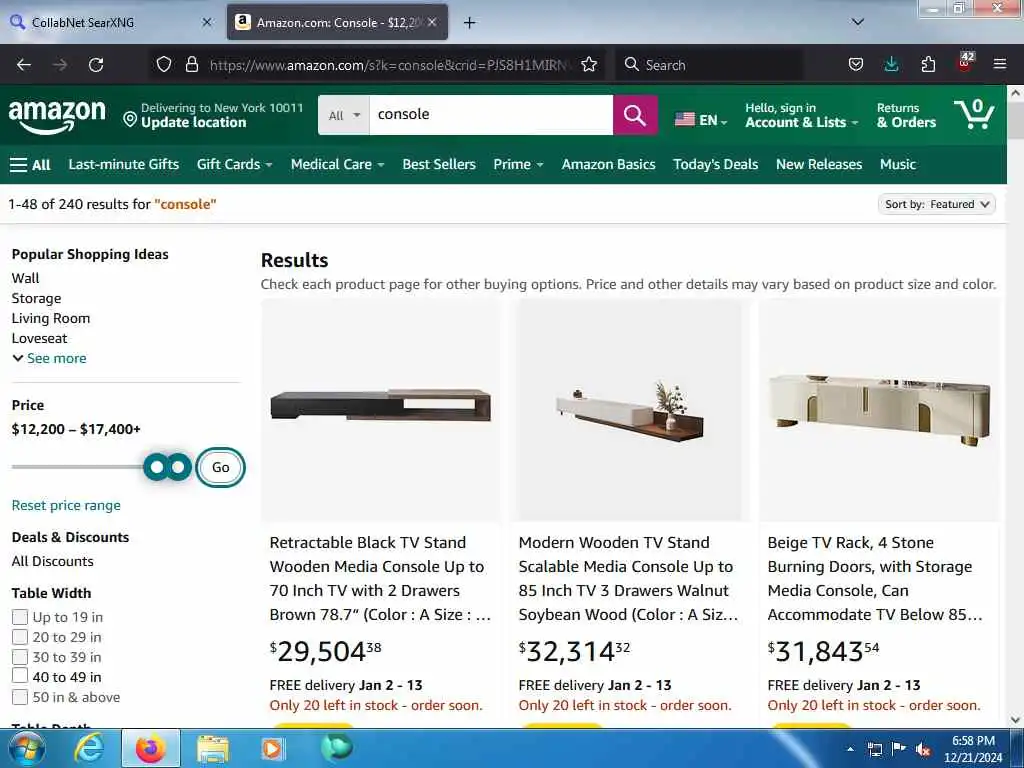This screenshot has width=1024, height=768.
Task: Click the magenta search magnifier button
Action: point(635,115)
